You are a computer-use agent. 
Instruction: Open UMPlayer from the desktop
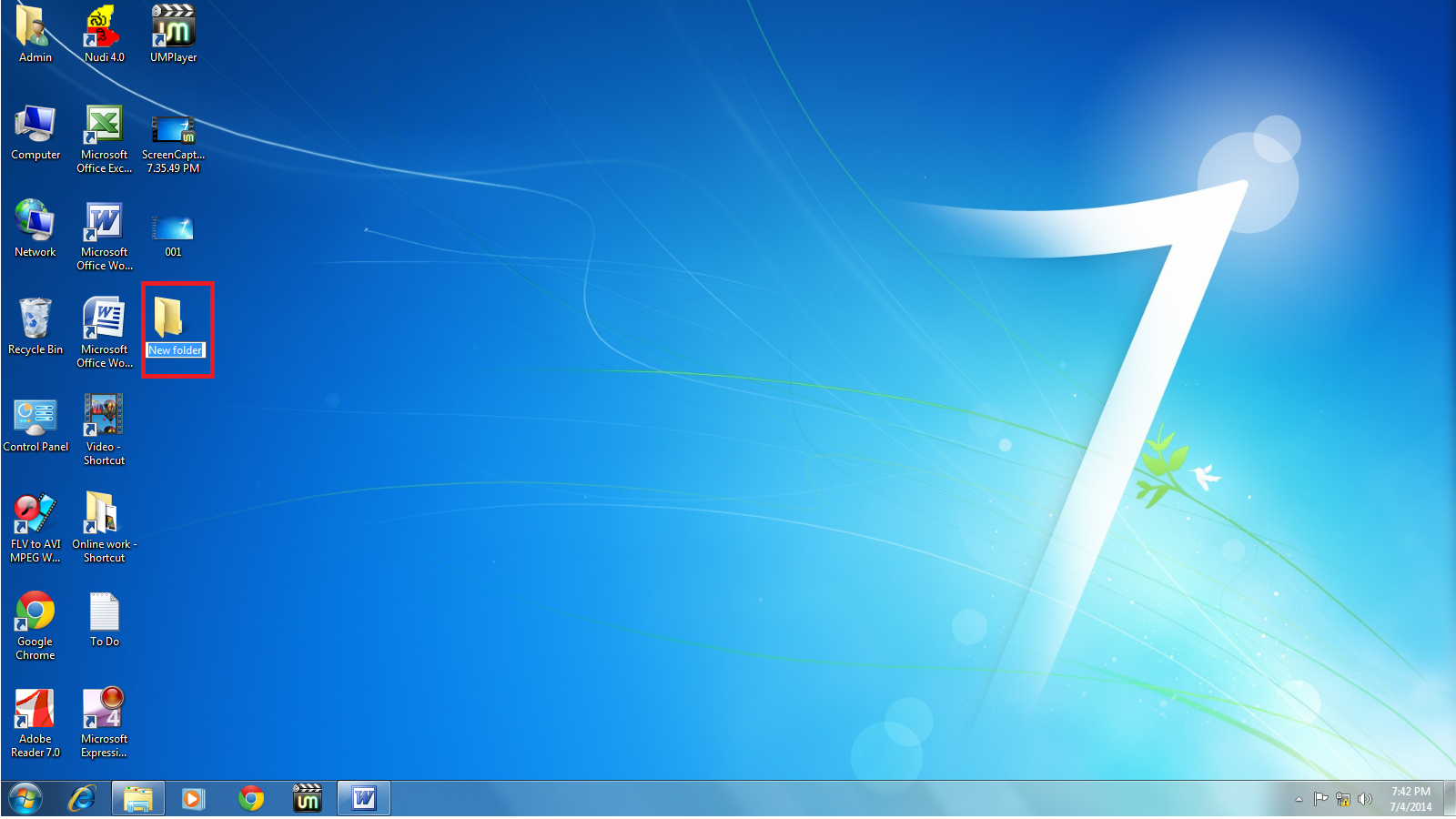172,29
